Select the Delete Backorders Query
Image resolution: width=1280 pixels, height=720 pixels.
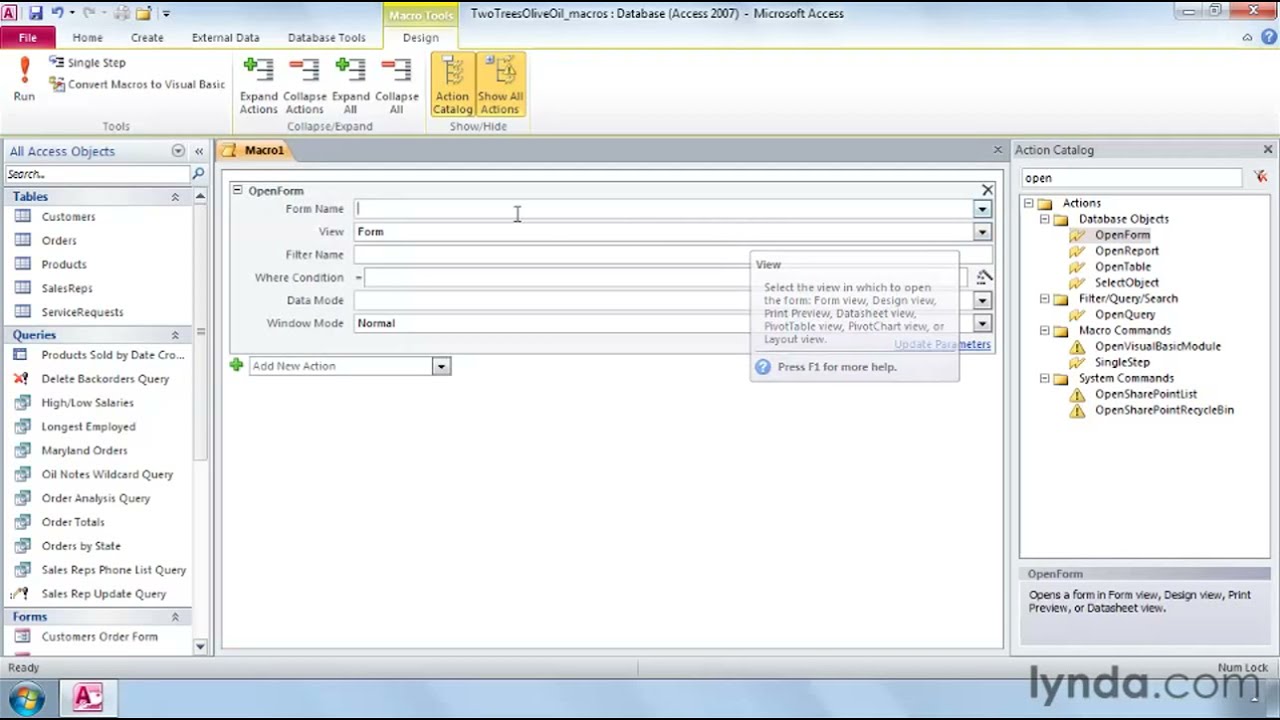coord(105,379)
